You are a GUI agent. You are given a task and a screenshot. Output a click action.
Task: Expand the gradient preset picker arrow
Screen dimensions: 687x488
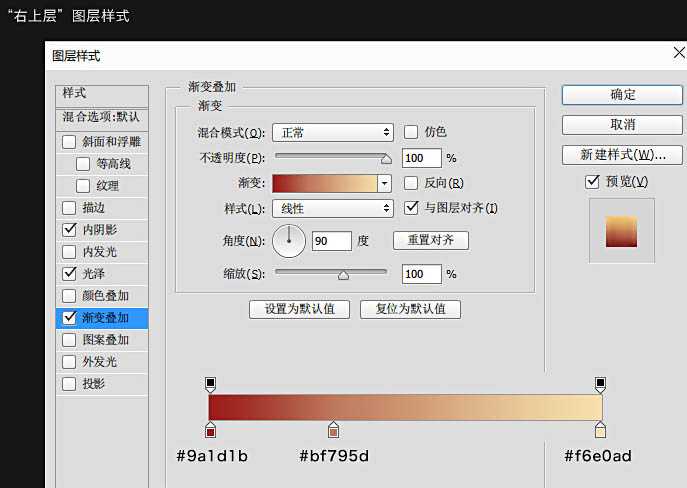click(x=384, y=183)
